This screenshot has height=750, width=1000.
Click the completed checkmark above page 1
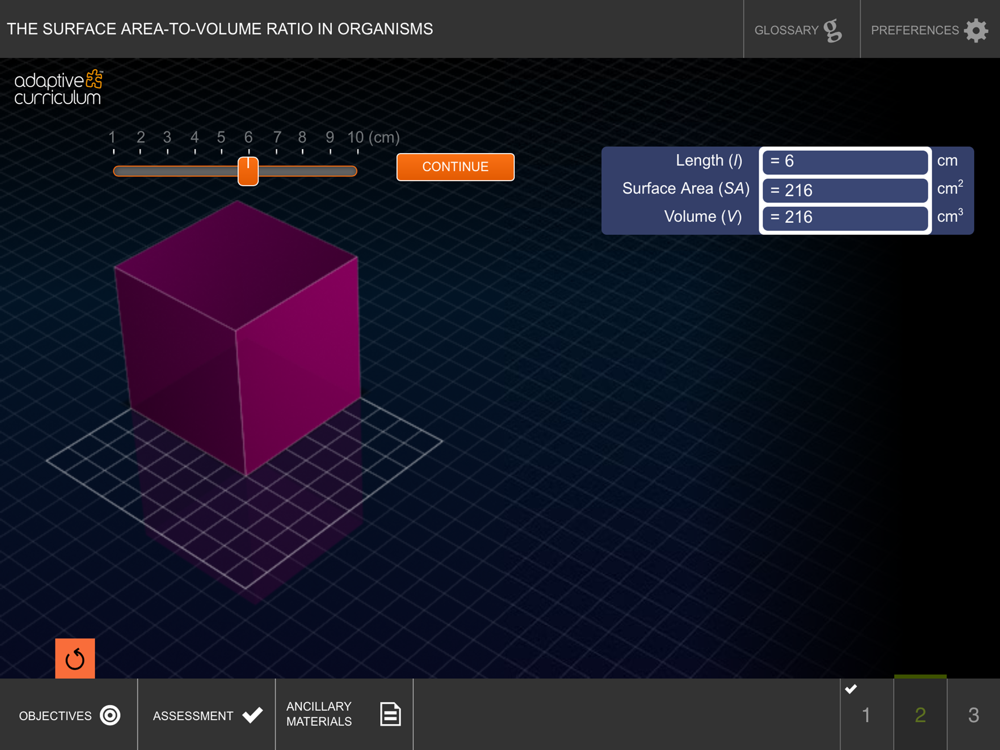coord(851,689)
